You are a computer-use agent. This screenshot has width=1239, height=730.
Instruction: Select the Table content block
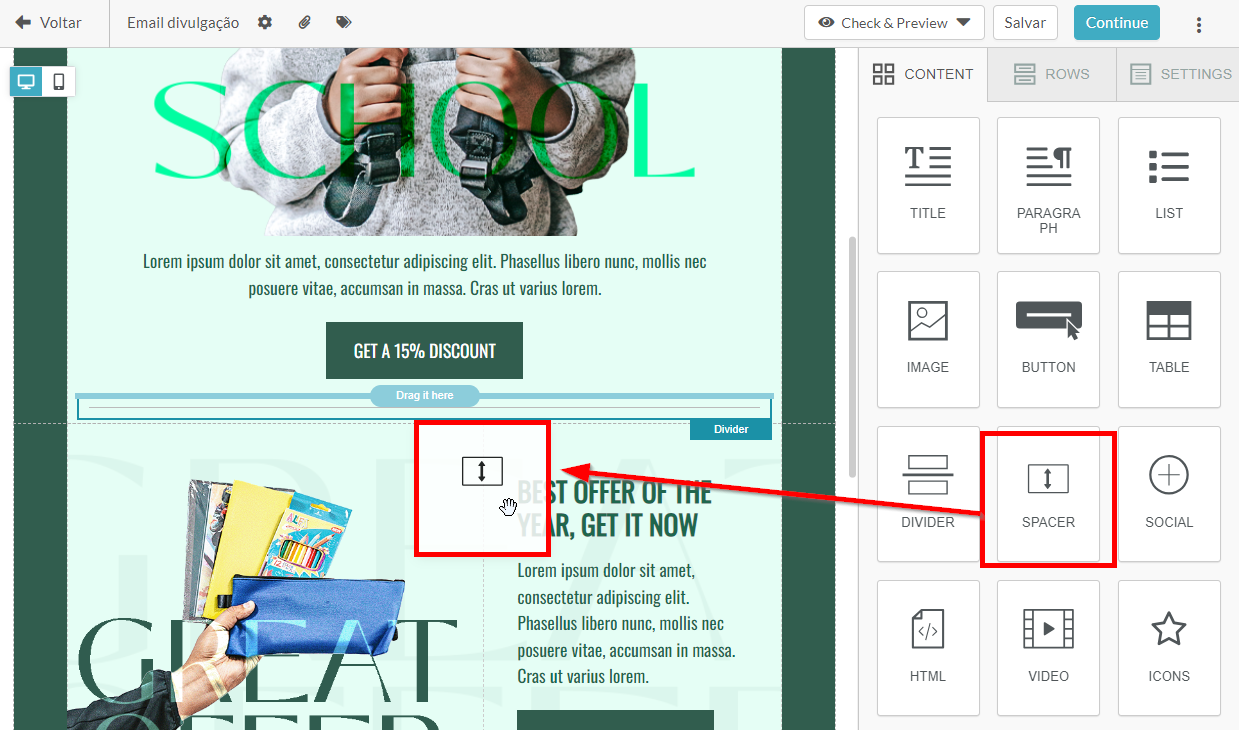click(x=1169, y=339)
